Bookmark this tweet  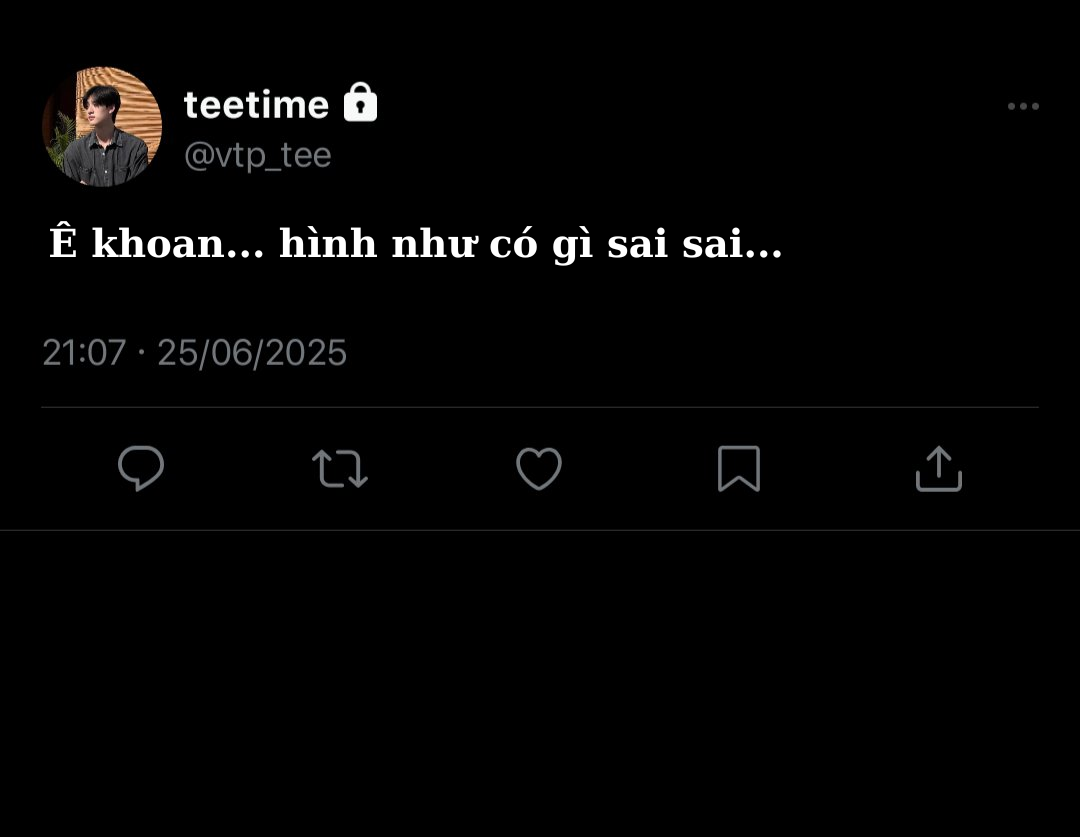coord(739,468)
